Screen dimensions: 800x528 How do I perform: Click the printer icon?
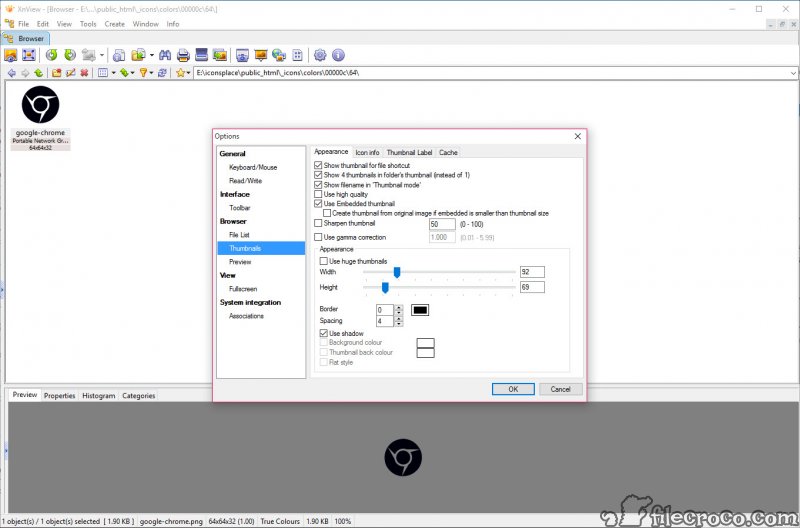(x=184, y=55)
